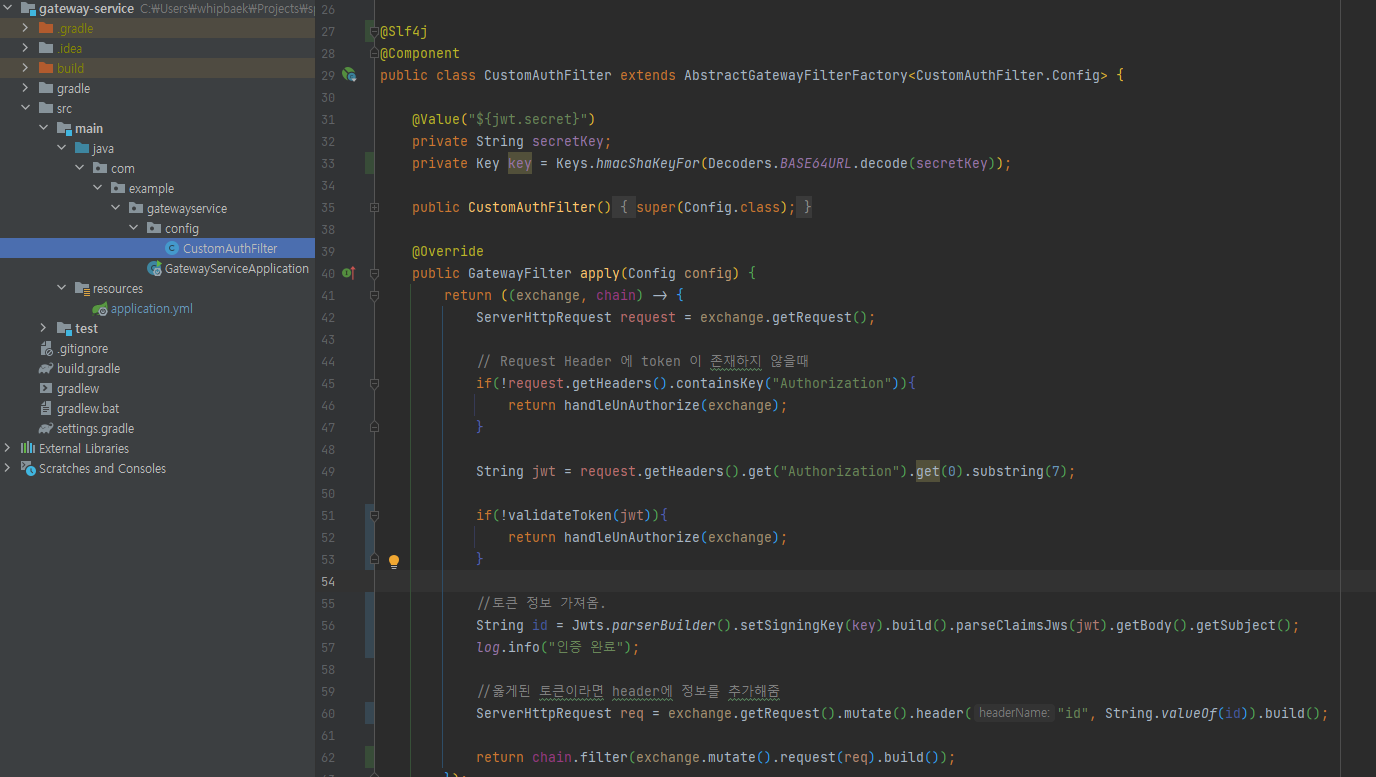Click the resources folder icon
Image resolution: width=1376 pixels, height=777 pixels.
82,288
